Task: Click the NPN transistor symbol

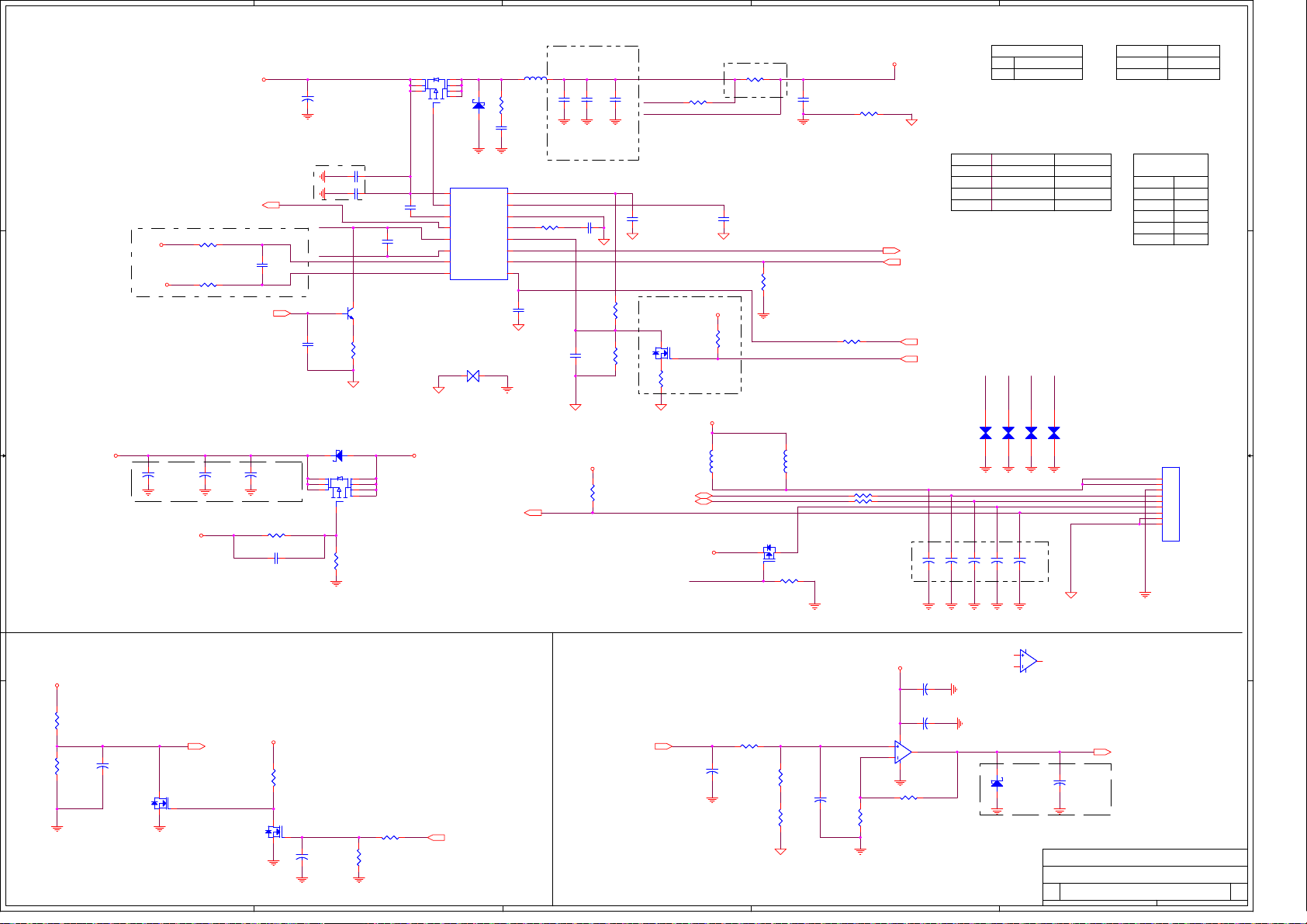Action: 350,314
